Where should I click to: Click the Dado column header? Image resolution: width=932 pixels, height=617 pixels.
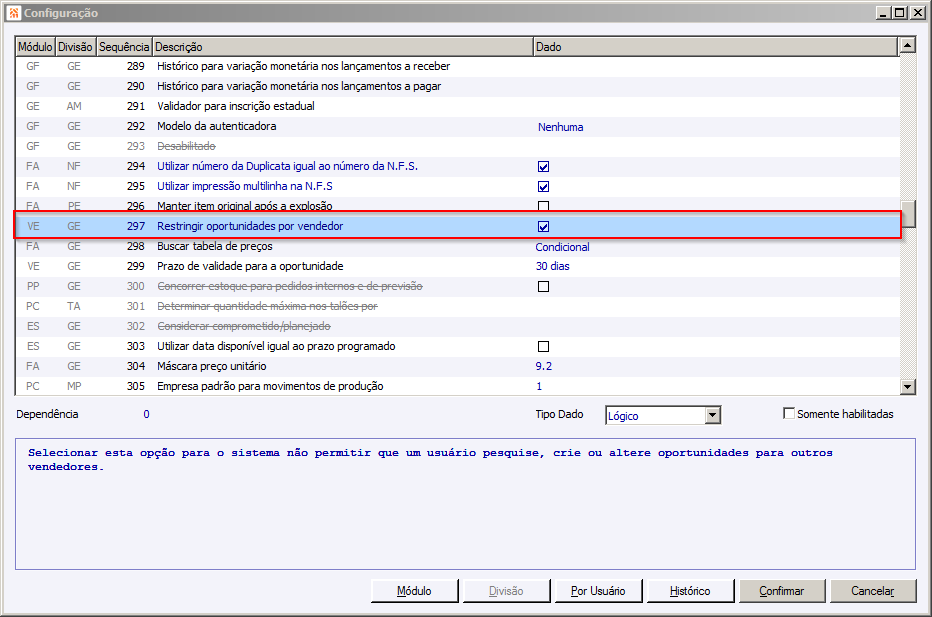coord(716,47)
